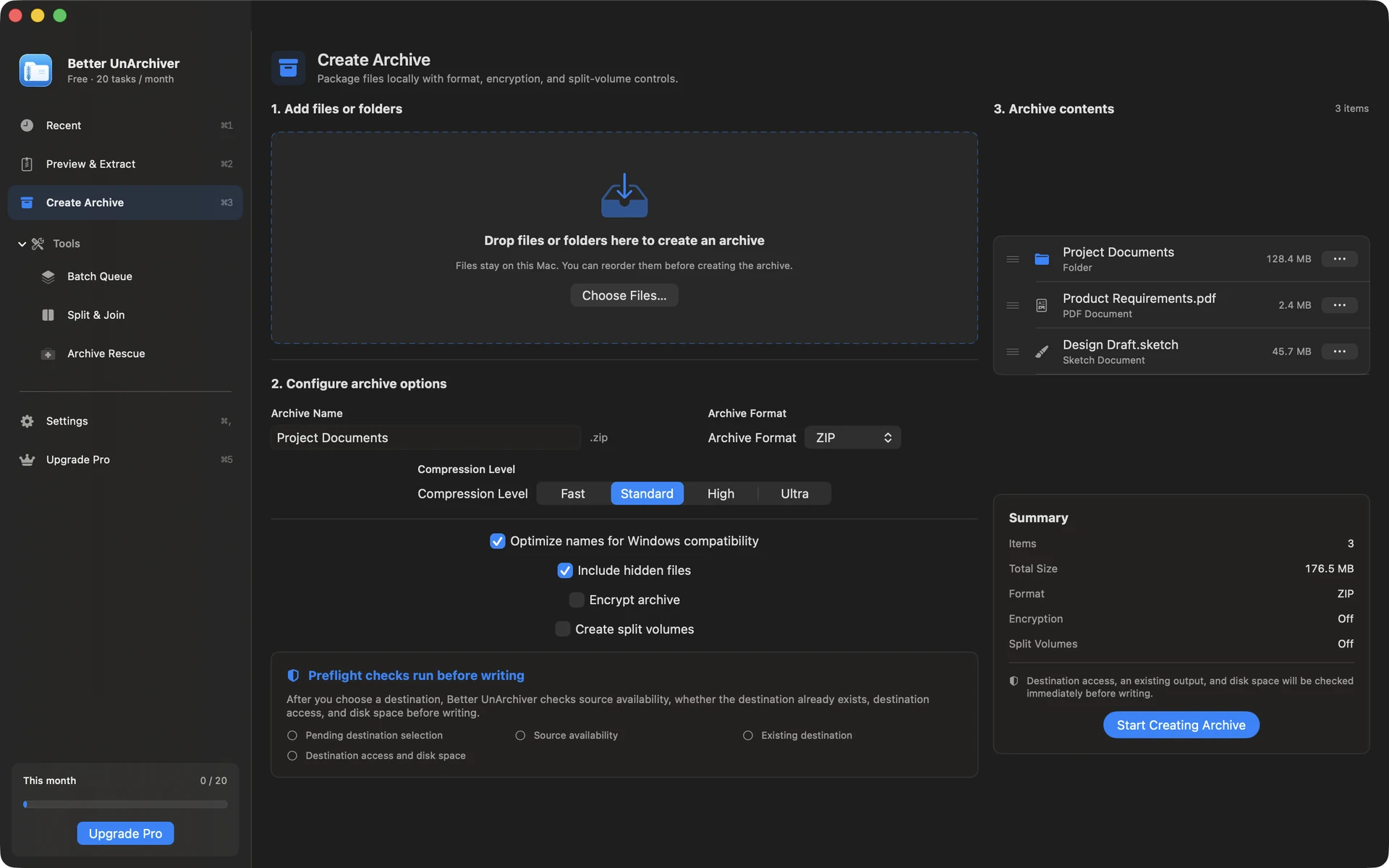
Task: Click the Choose Files... button
Action: click(x=624, y=295)
